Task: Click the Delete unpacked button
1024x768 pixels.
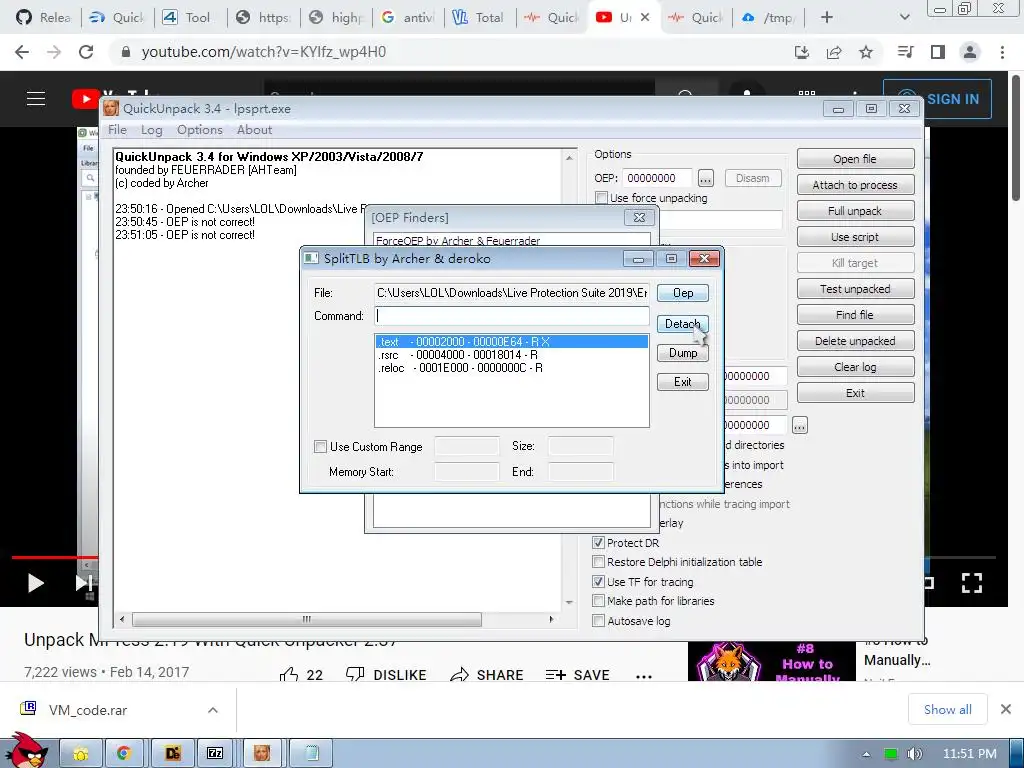Action: pos(856,341)
